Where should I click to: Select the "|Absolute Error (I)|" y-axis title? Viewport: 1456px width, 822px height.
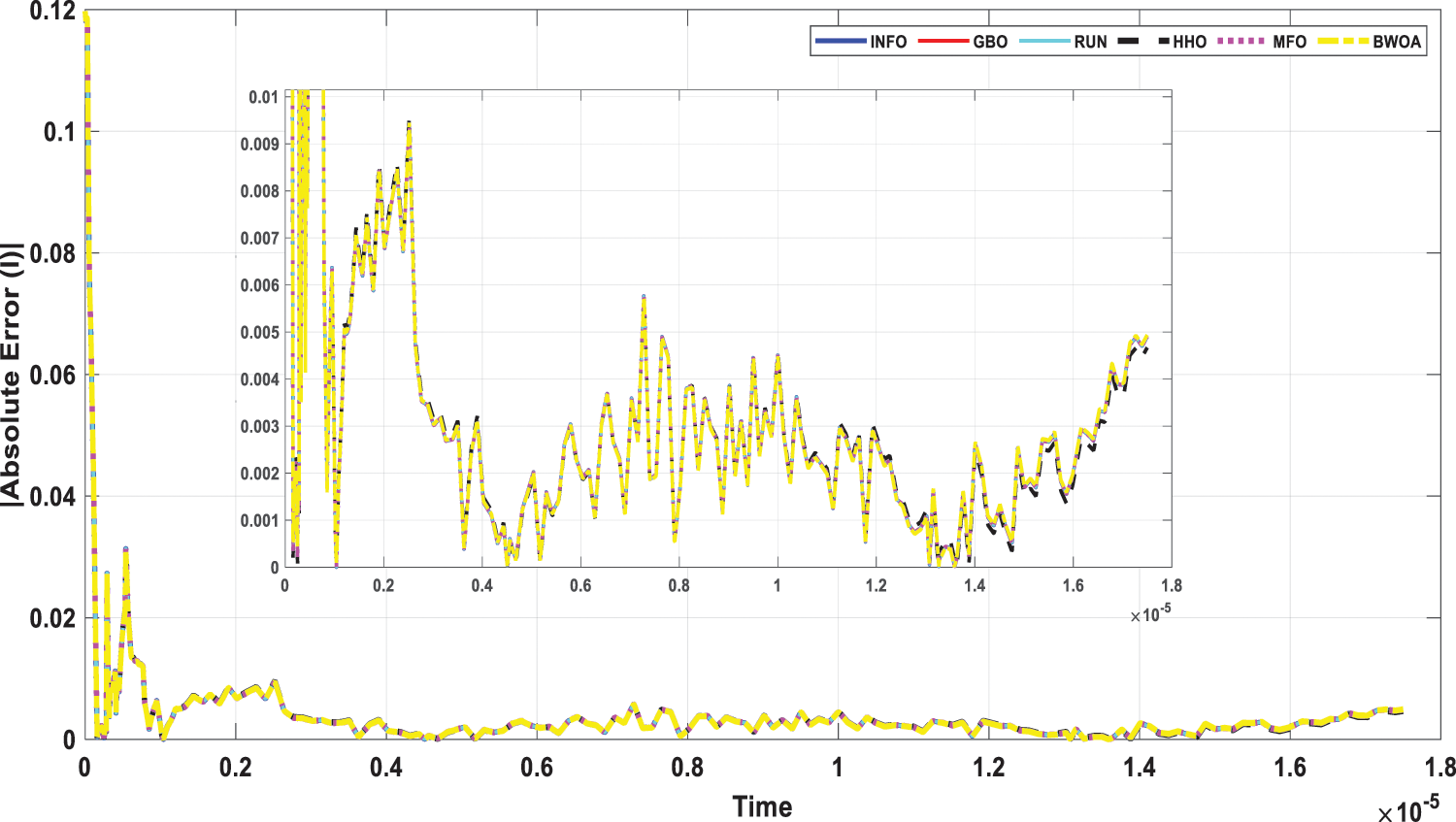12,374
